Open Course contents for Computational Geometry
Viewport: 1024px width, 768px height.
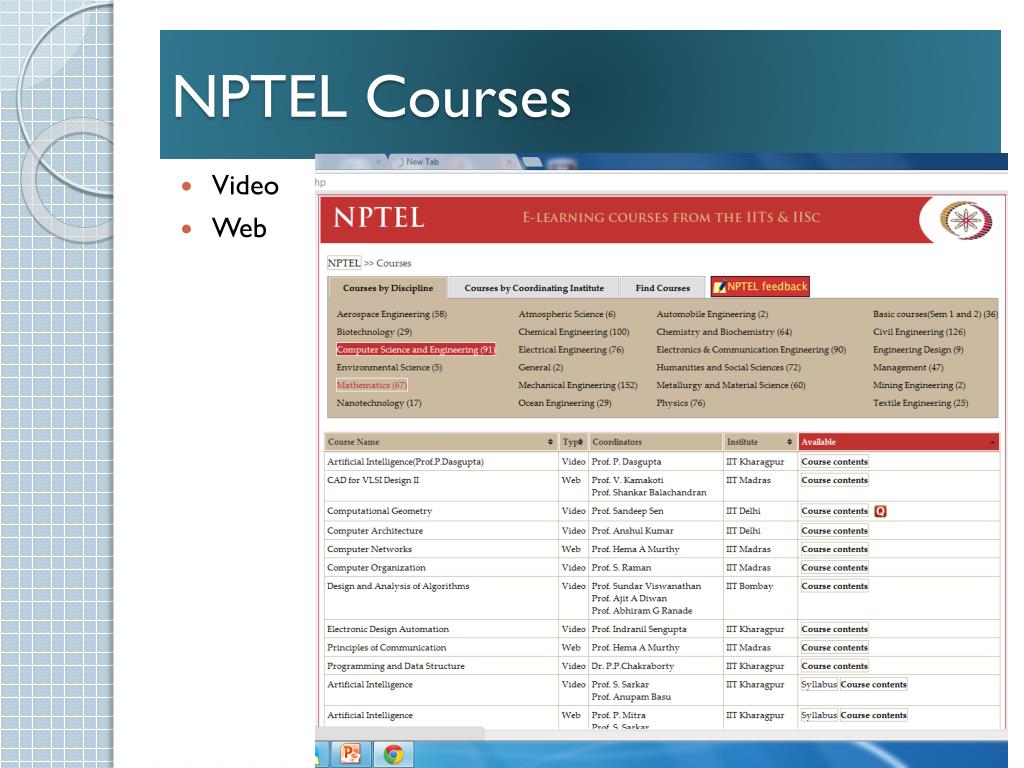click(835, 511)
